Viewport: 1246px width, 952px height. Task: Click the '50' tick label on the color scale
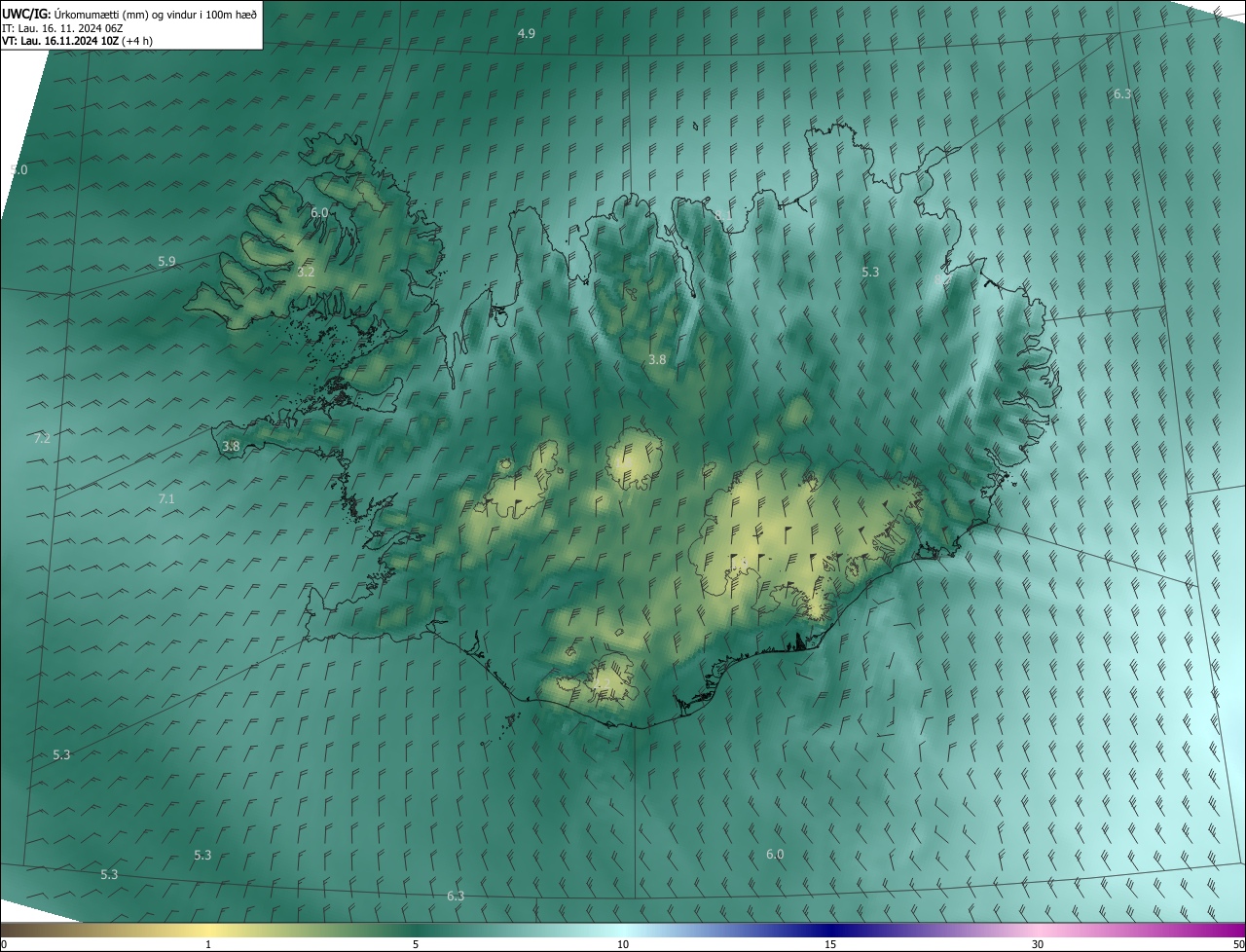pyautogui.click(x=1237, y=944)
